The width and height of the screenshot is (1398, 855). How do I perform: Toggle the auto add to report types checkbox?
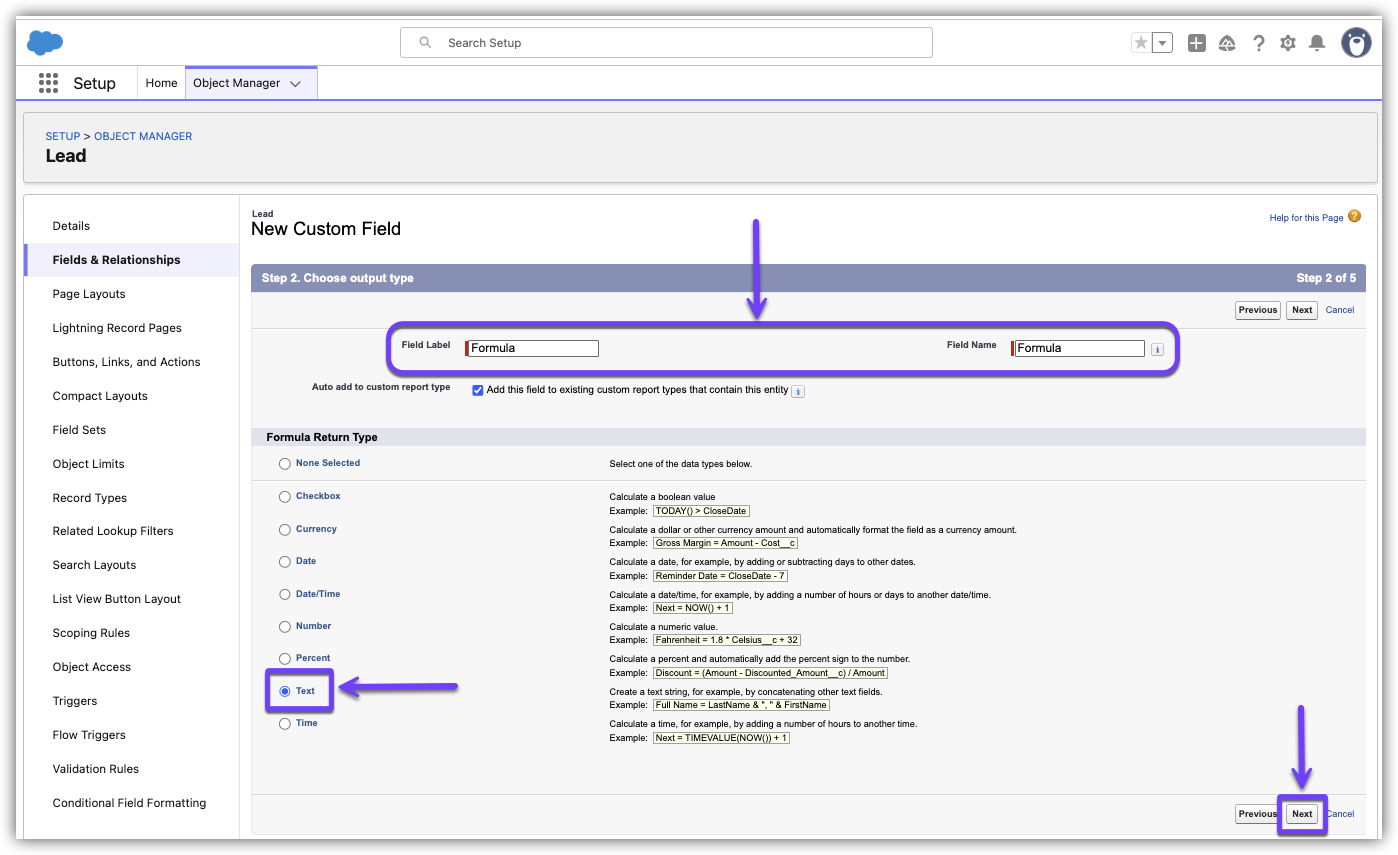point(478,390)
